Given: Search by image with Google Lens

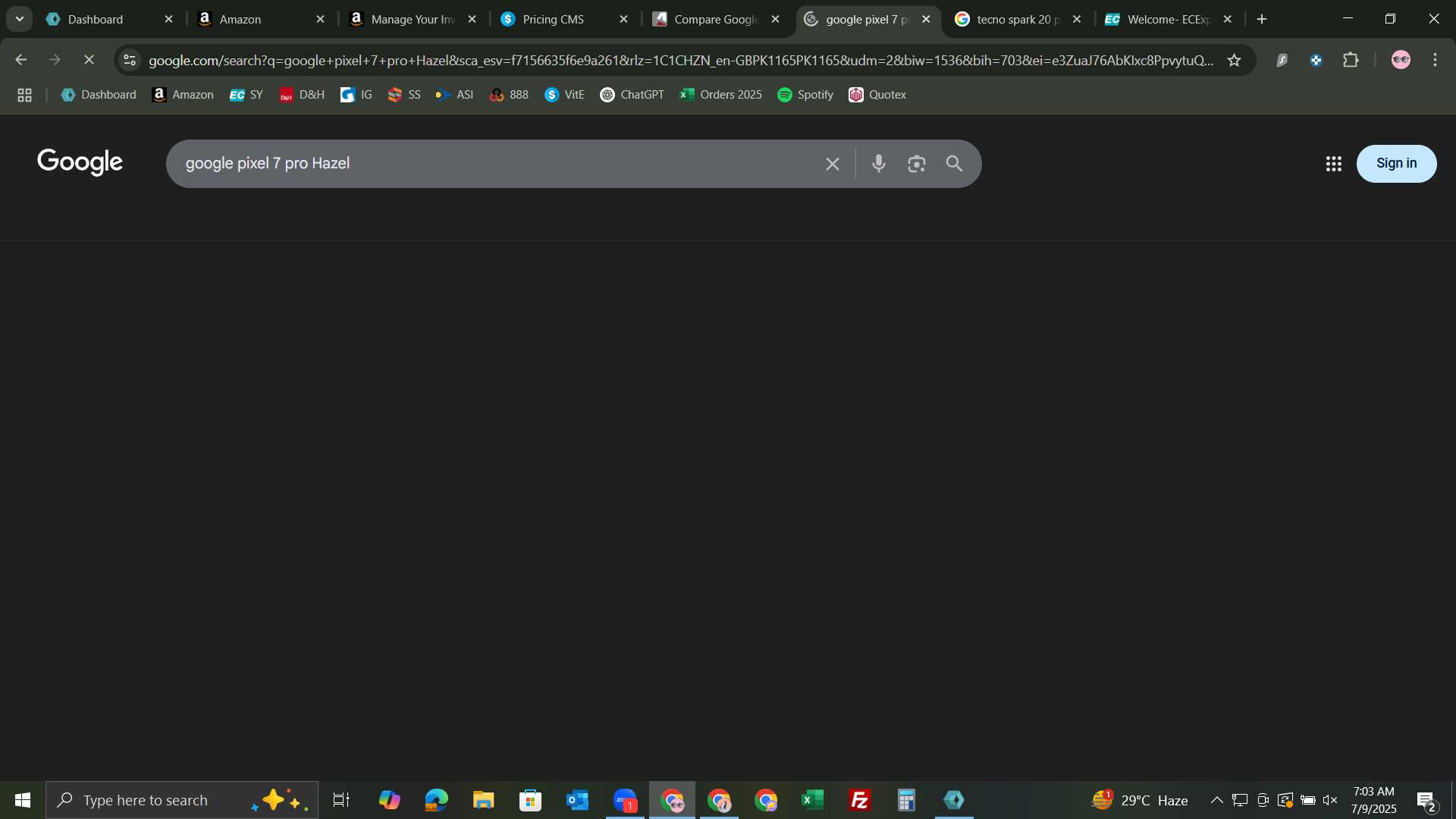Looking at the screenshot, I should tap(916, 164).
